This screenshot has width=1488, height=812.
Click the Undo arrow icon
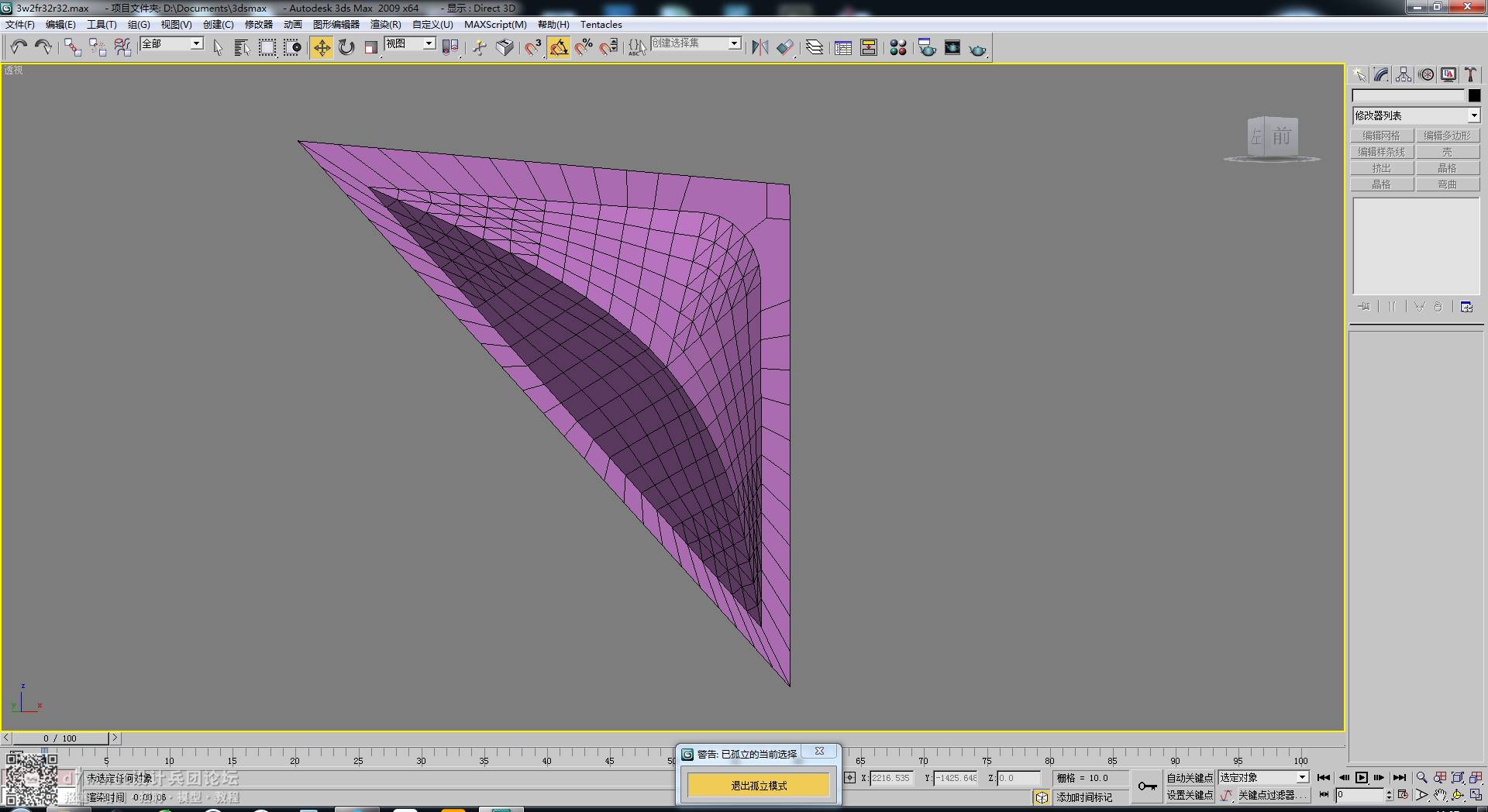click(19, 47)
